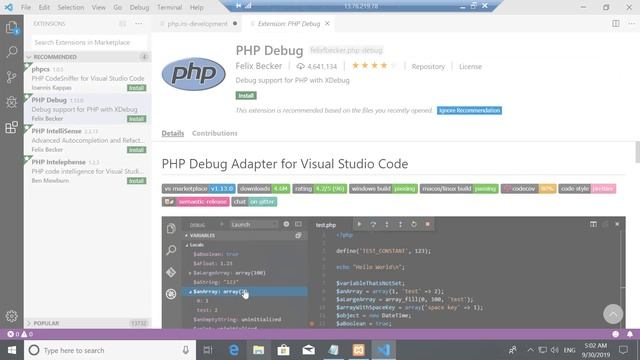640x360 pixels.
Task: Open the Search view in activity bar
Action: point(11,52)
